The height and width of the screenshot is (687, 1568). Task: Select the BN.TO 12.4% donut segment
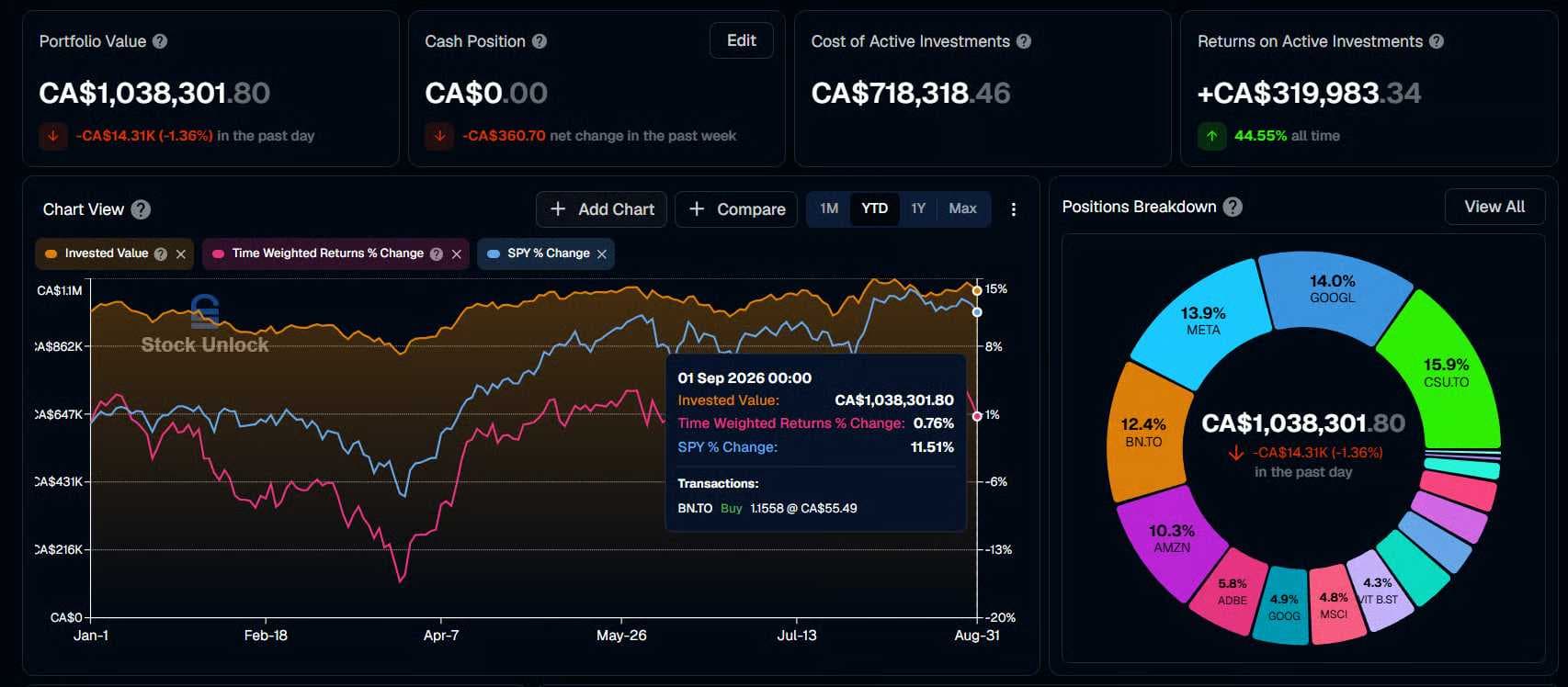tap(1143, 432)
